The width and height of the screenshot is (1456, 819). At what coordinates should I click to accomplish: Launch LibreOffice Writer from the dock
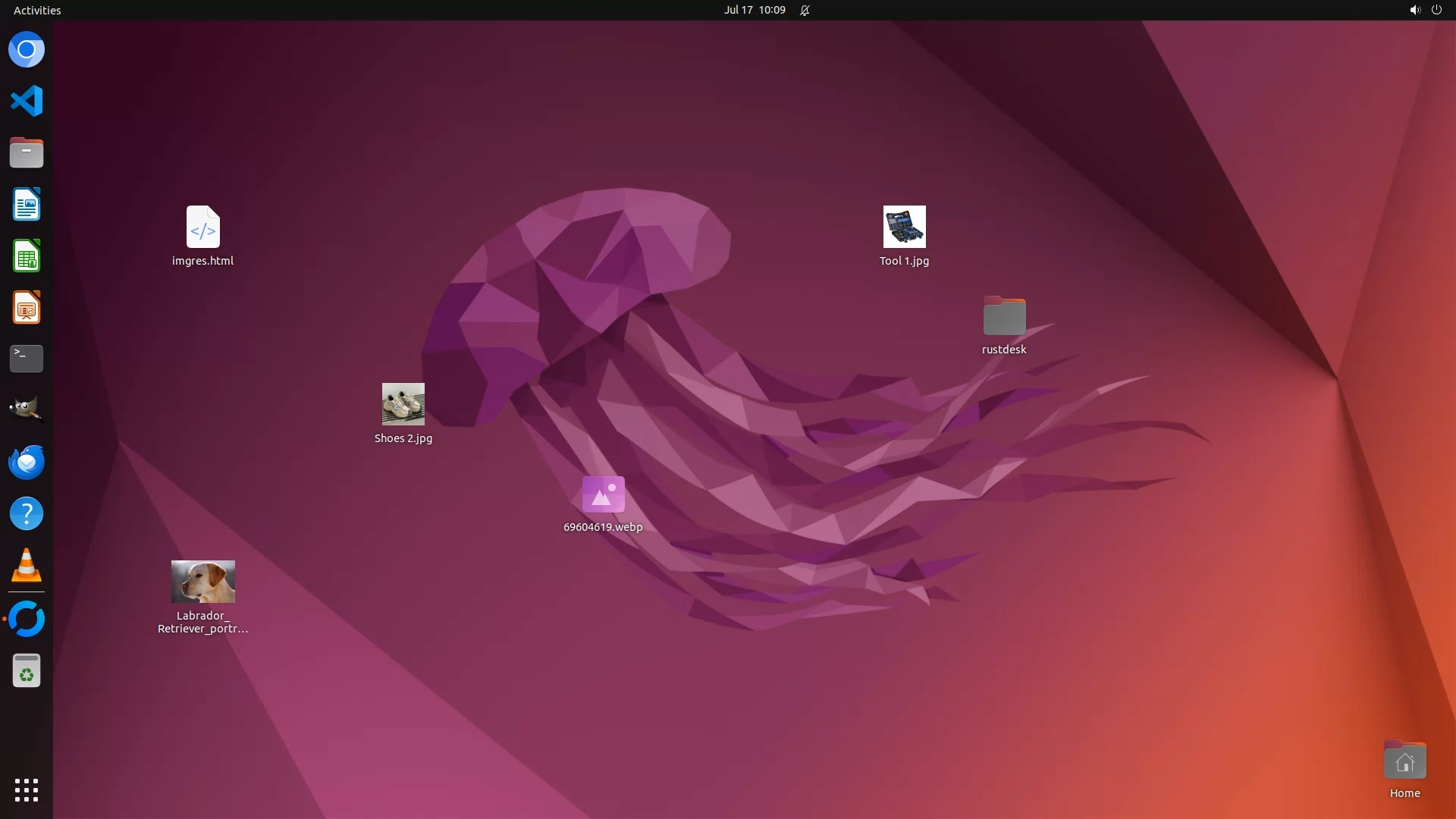point(27,204)
